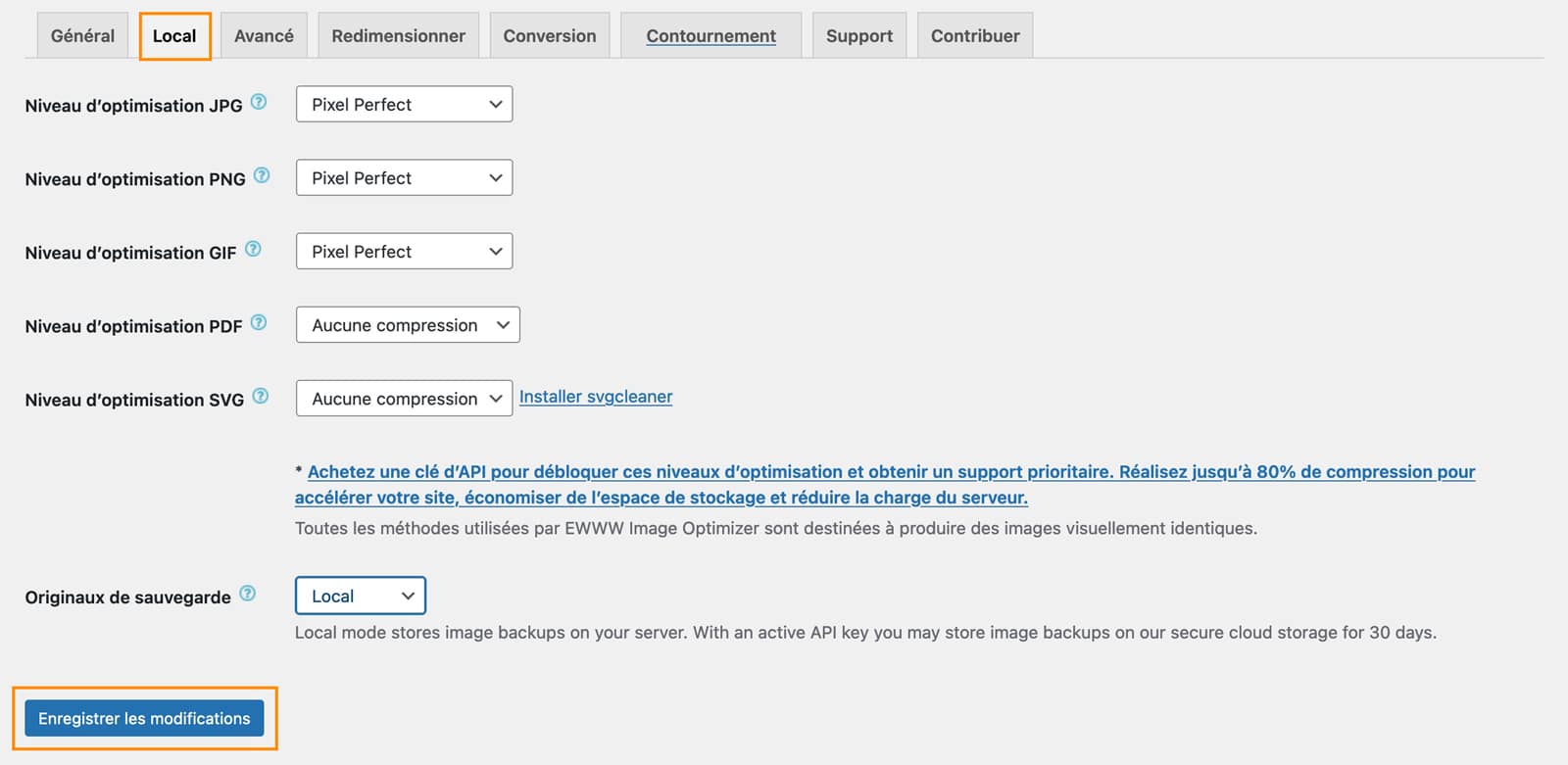Switch to the Avancé tab
This screenshot has width=1568, height=765.
pyautogui.click(x=264, y=36)
